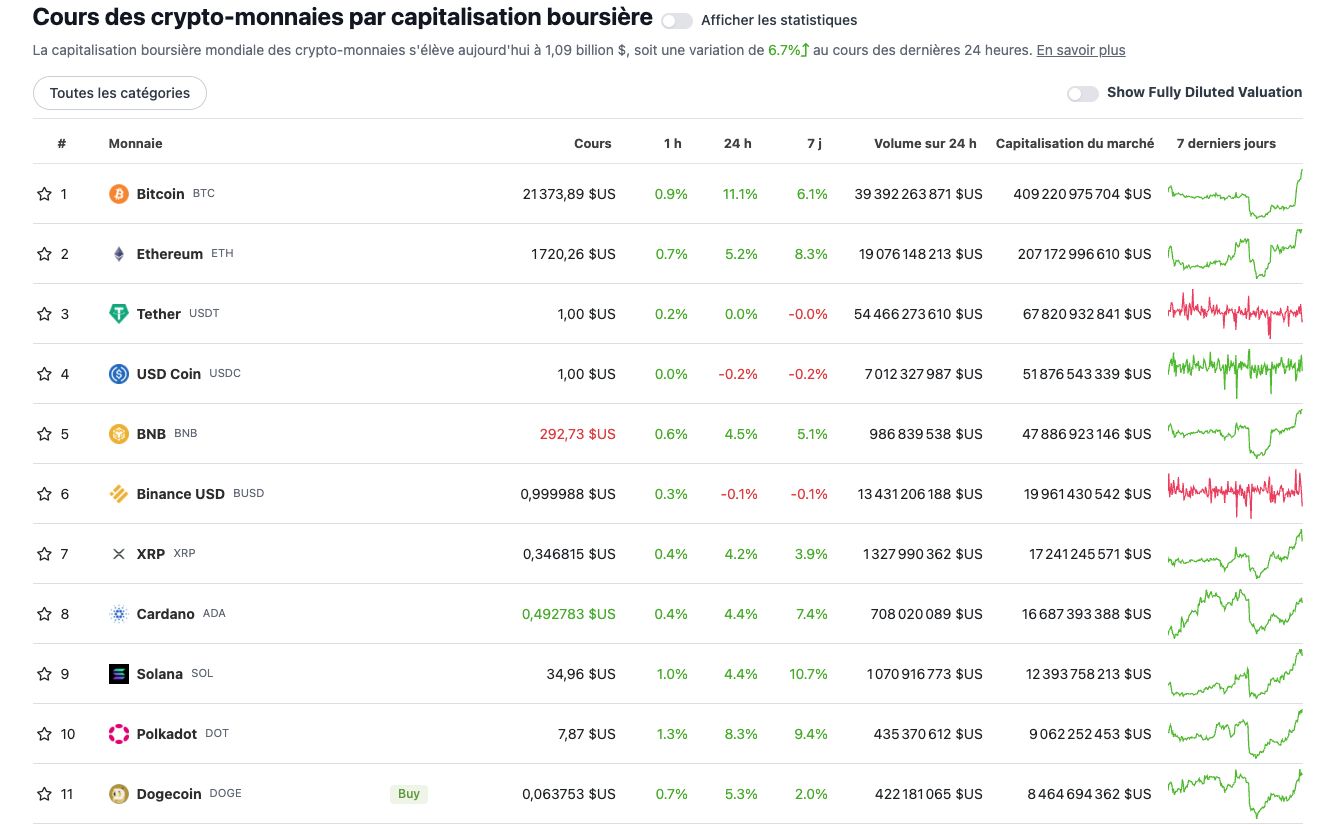
Task: Star Bitcoin as a favorite
Action: coord(44,194)
